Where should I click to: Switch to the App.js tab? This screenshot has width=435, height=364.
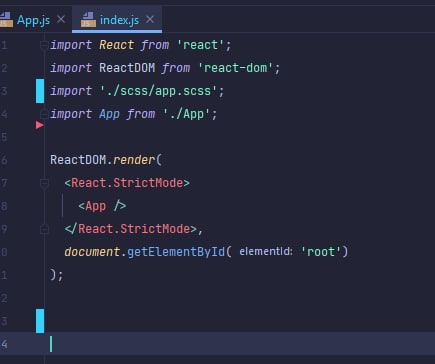point(33,20)
